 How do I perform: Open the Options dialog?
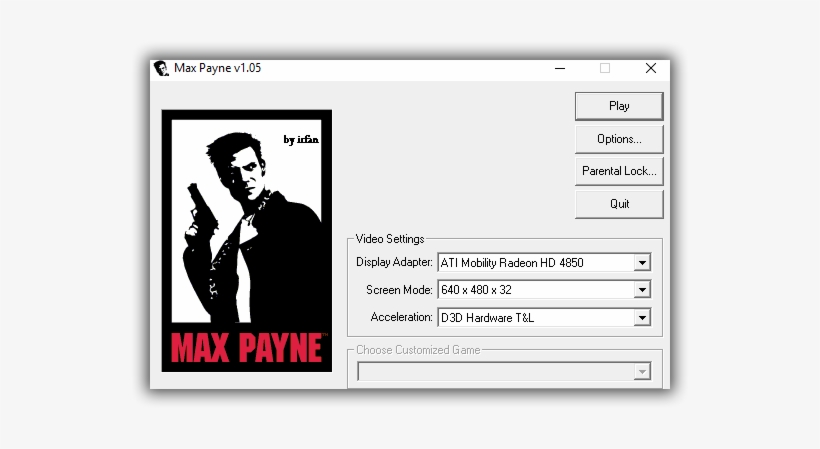[619, 139]
